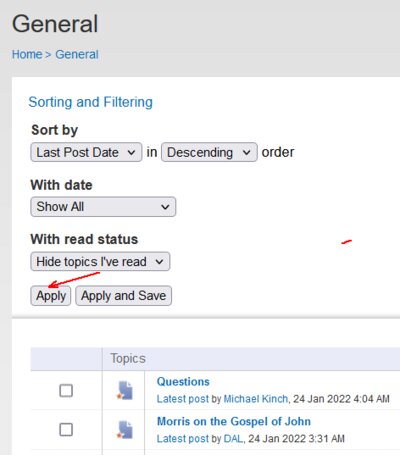
Task: Open the Descending order dropdown
Action: [209, 152]
